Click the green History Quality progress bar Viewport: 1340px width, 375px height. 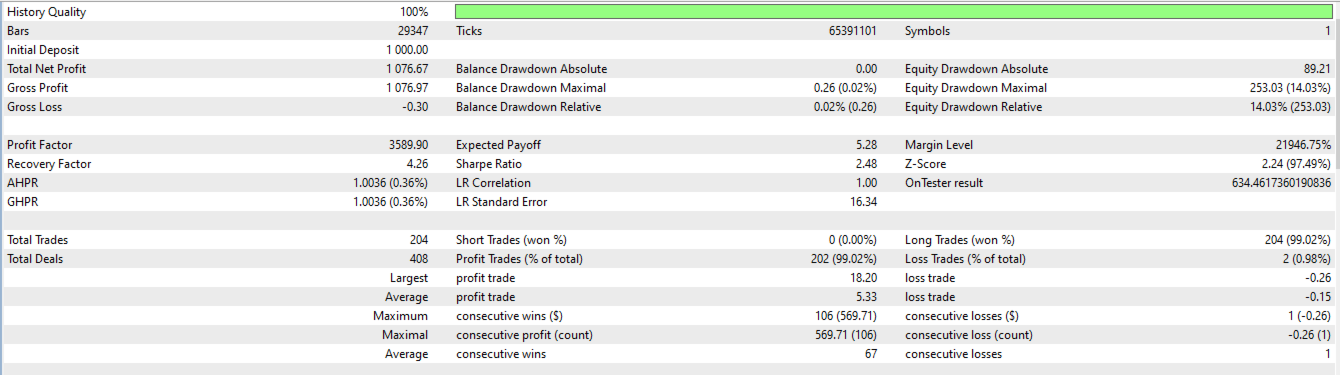click(x=893, y=12)
